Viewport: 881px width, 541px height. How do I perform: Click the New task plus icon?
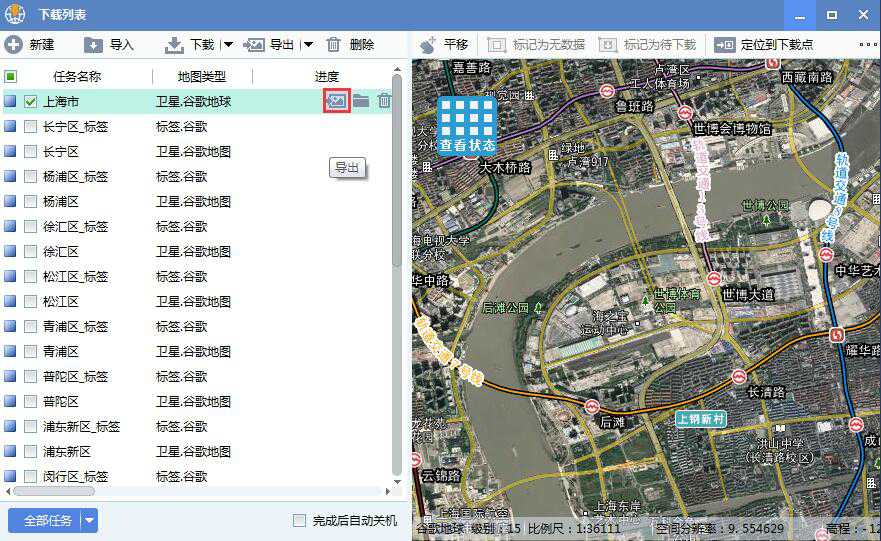[13, 44]
